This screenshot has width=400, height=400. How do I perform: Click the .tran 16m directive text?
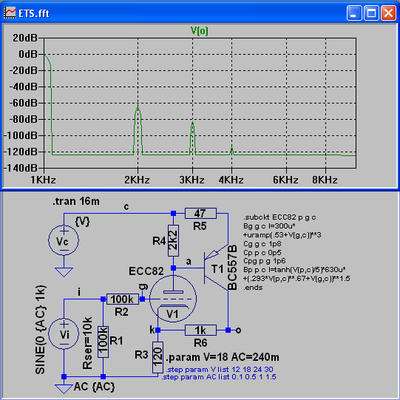coord(76,201)
